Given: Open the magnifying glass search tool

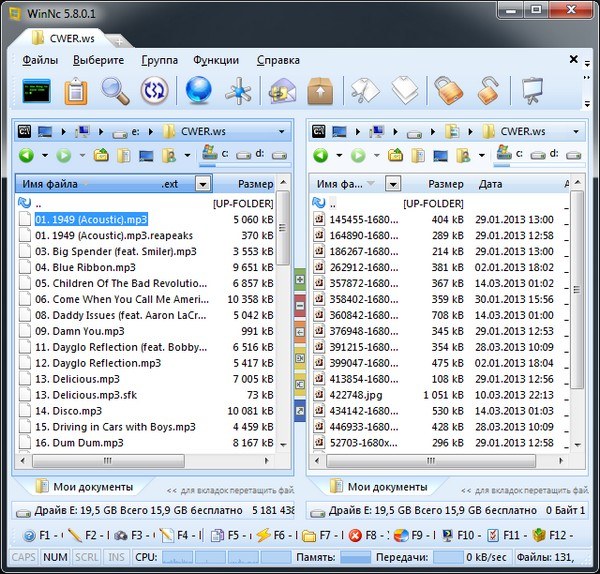Looking at the screenshot, I should (115, 92).
